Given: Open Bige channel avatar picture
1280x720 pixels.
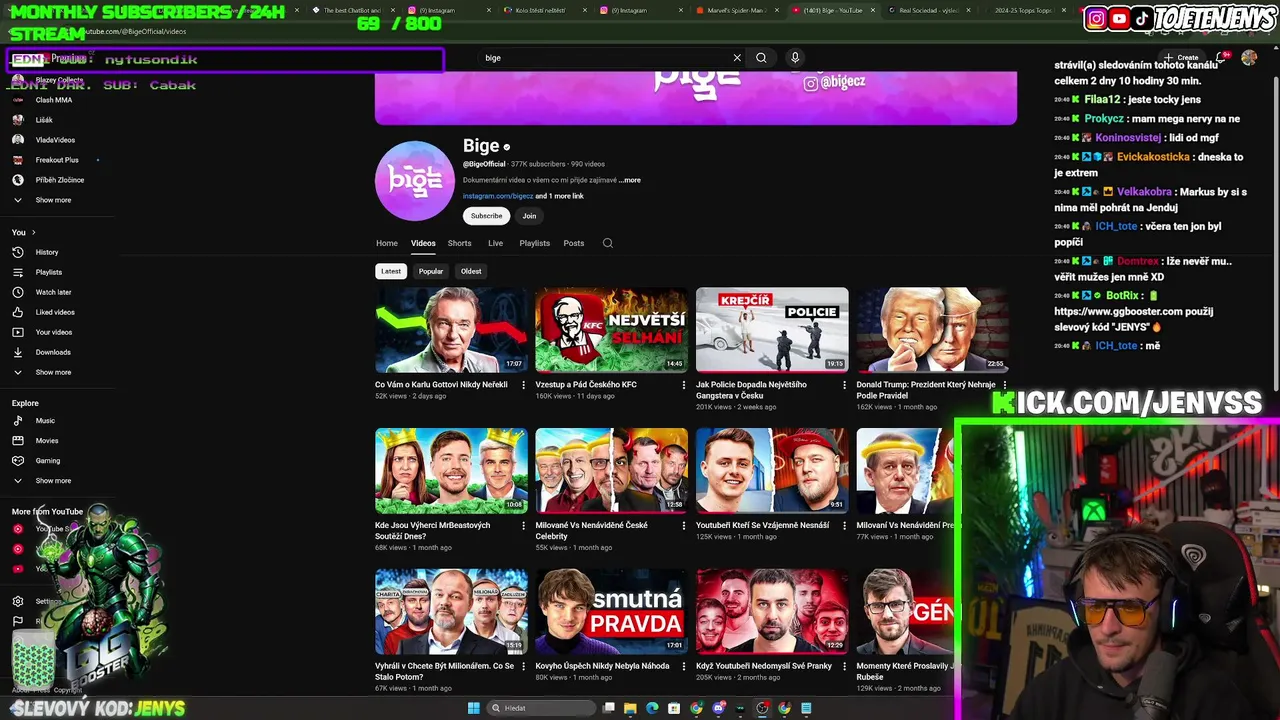Looking at the screenshot, I should (x=415, y=181).
